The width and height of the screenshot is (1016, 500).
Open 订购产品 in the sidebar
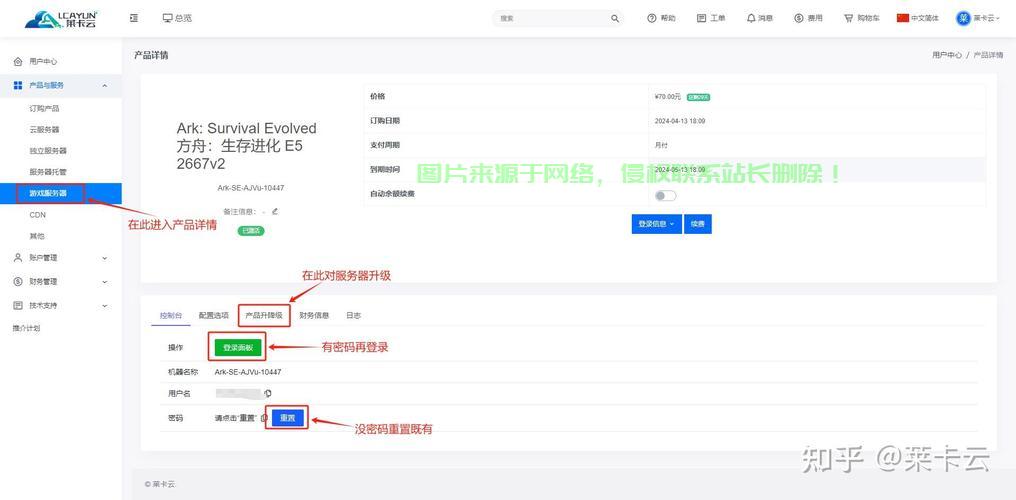point(44,108)
